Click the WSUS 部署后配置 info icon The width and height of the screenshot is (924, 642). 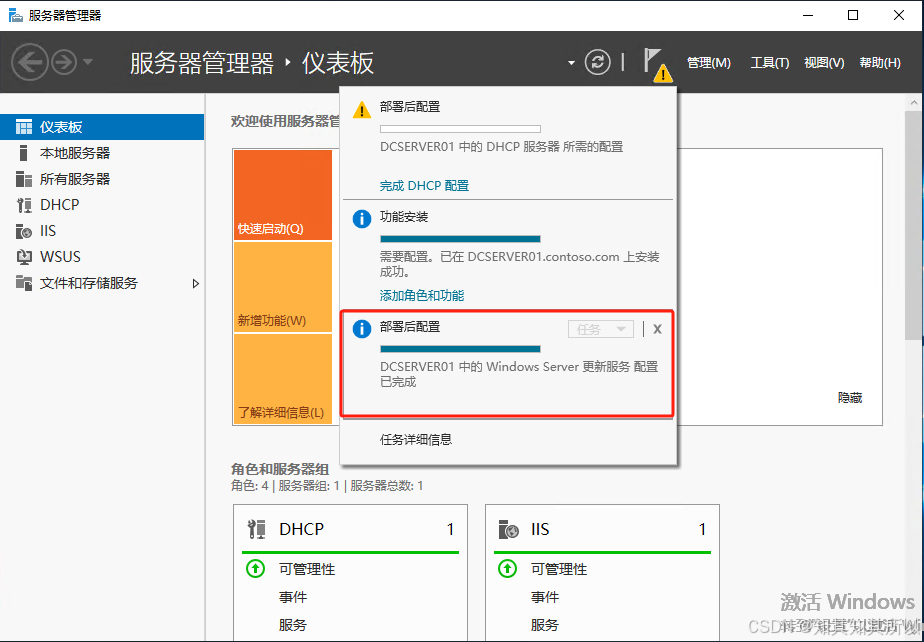(361, 329)
